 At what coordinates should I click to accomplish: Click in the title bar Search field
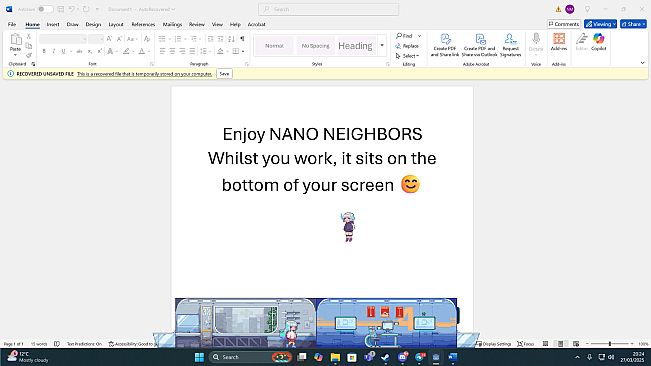point(328,9)
